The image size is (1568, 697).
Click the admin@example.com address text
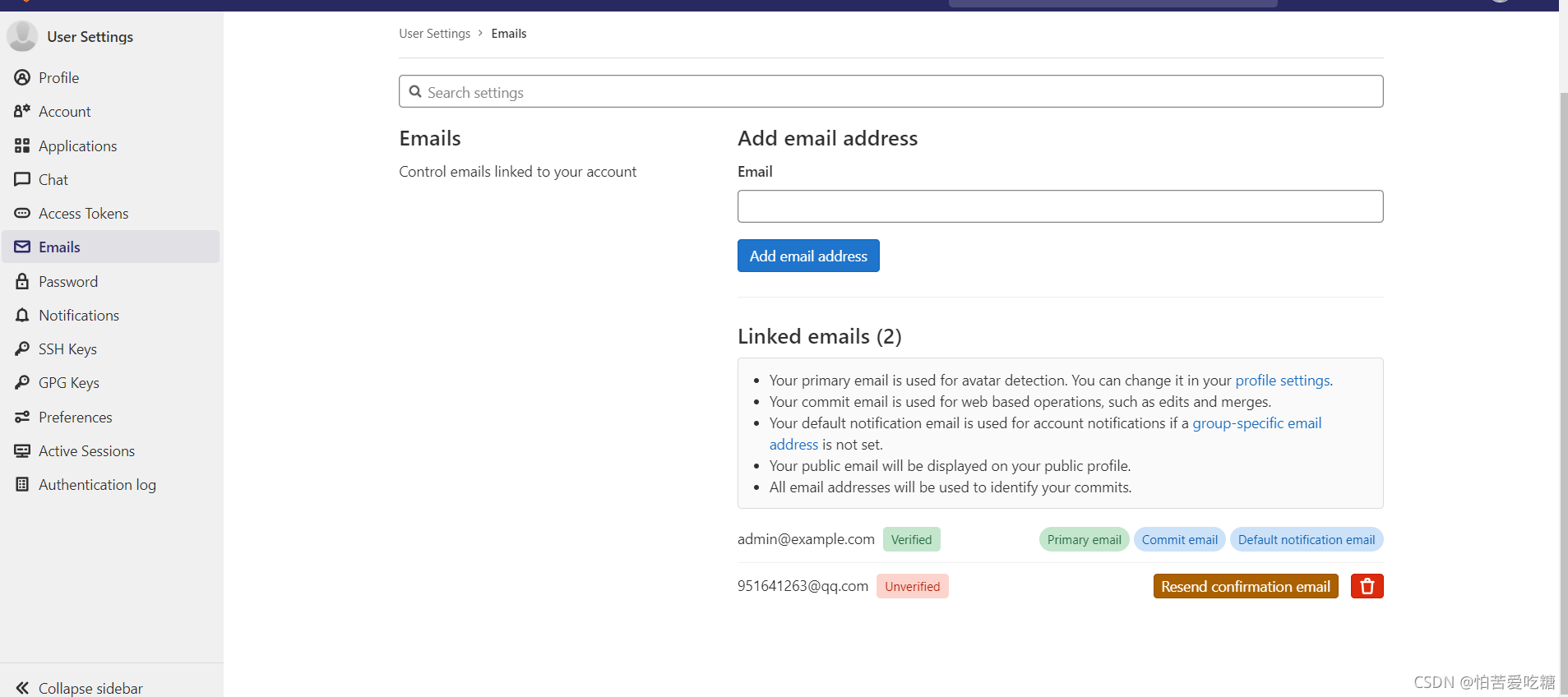[x=806, y=539]
